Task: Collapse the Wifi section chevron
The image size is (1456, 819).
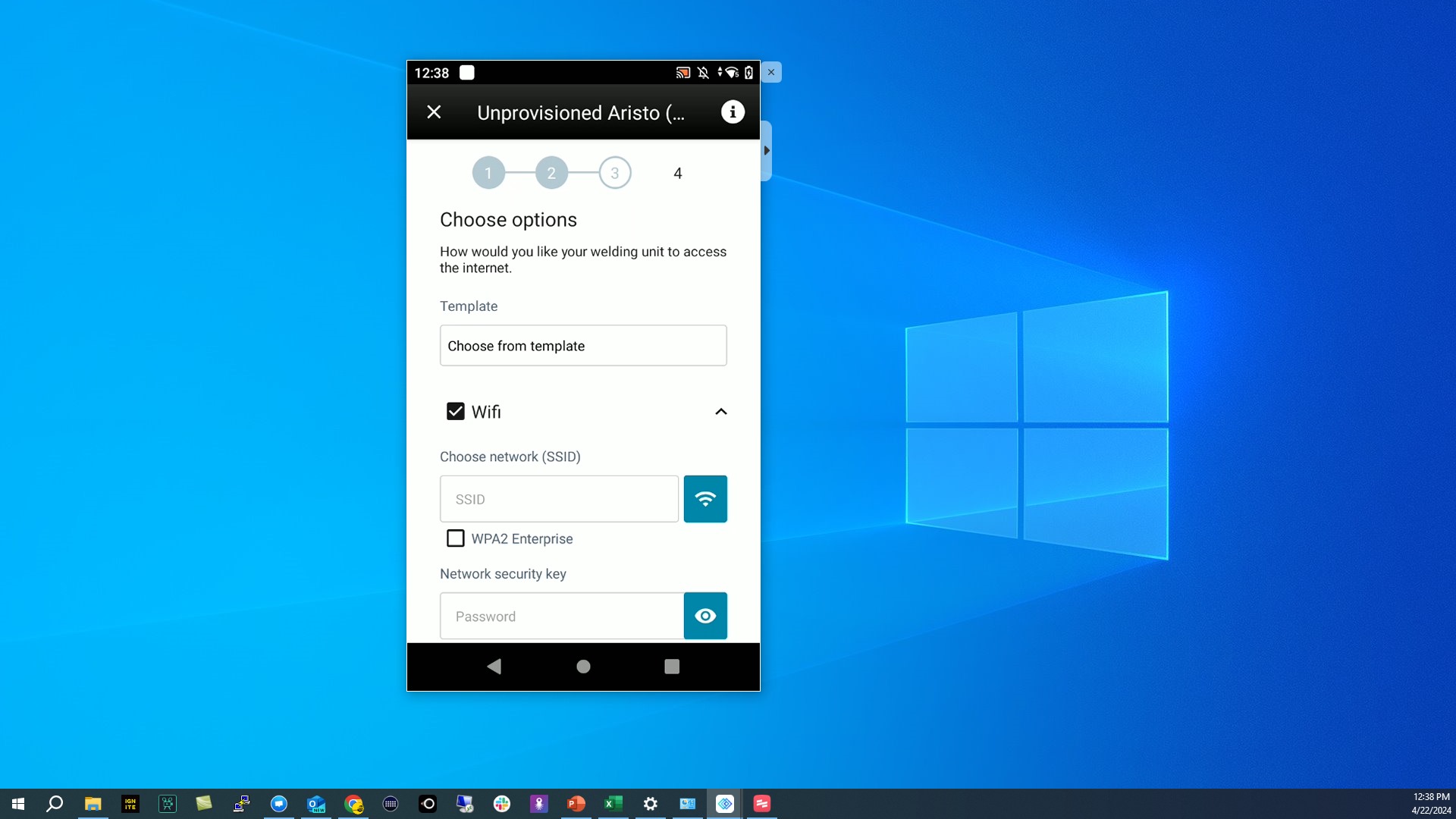Action: tap(721, 412)
